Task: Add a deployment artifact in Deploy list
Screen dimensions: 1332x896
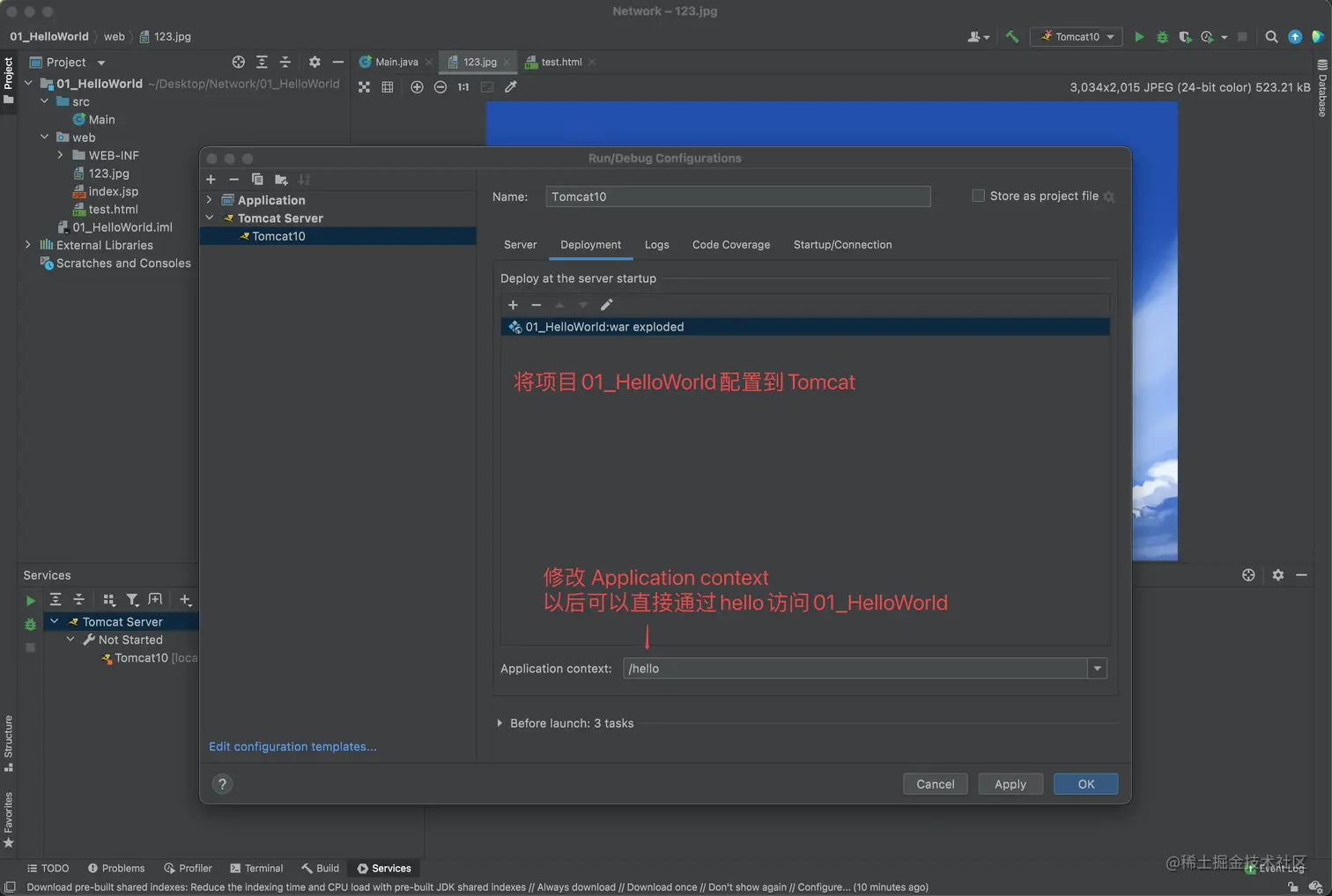Action: pos(513,305)
